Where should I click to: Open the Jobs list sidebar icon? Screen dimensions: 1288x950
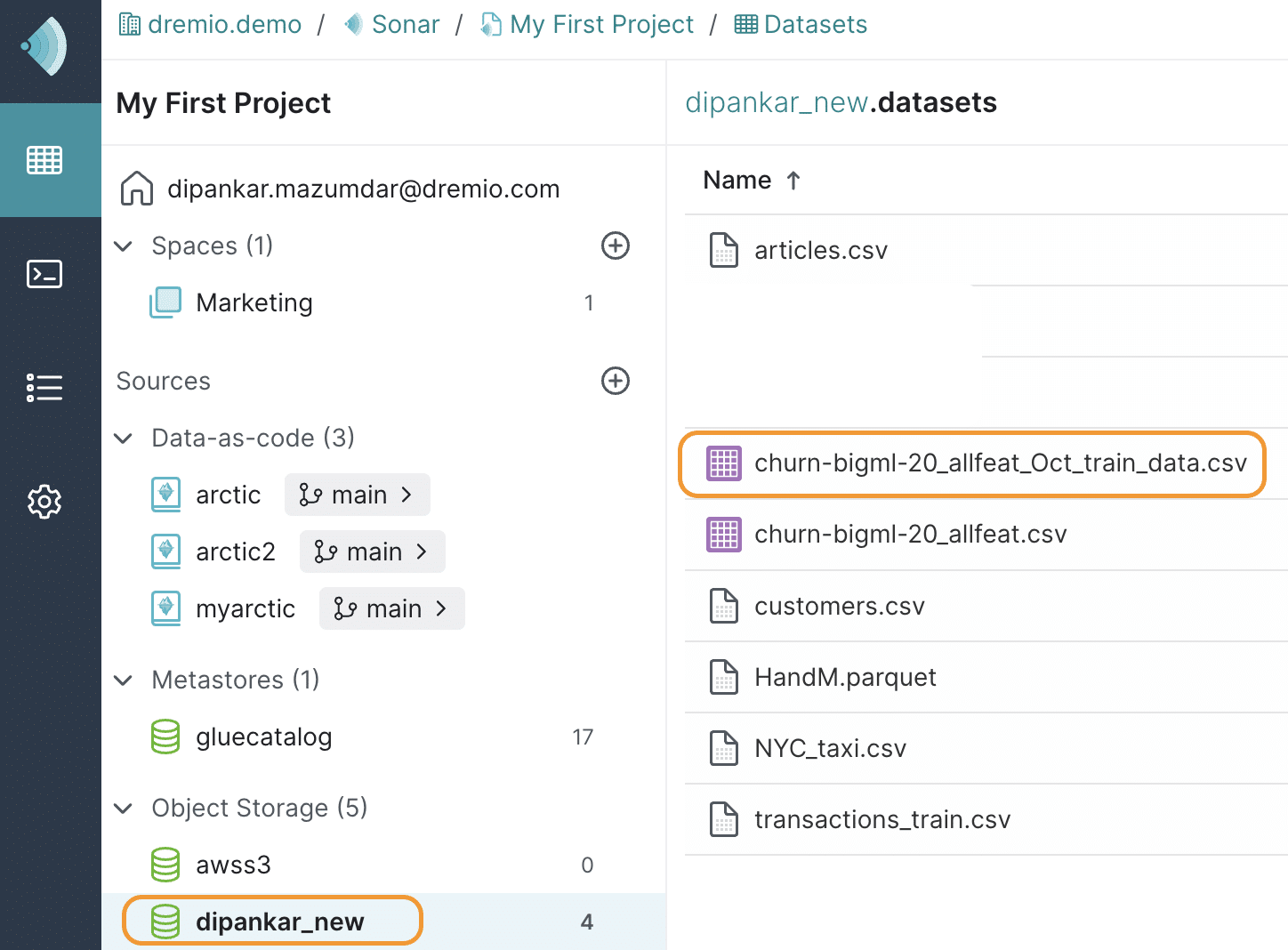[44, 388]
